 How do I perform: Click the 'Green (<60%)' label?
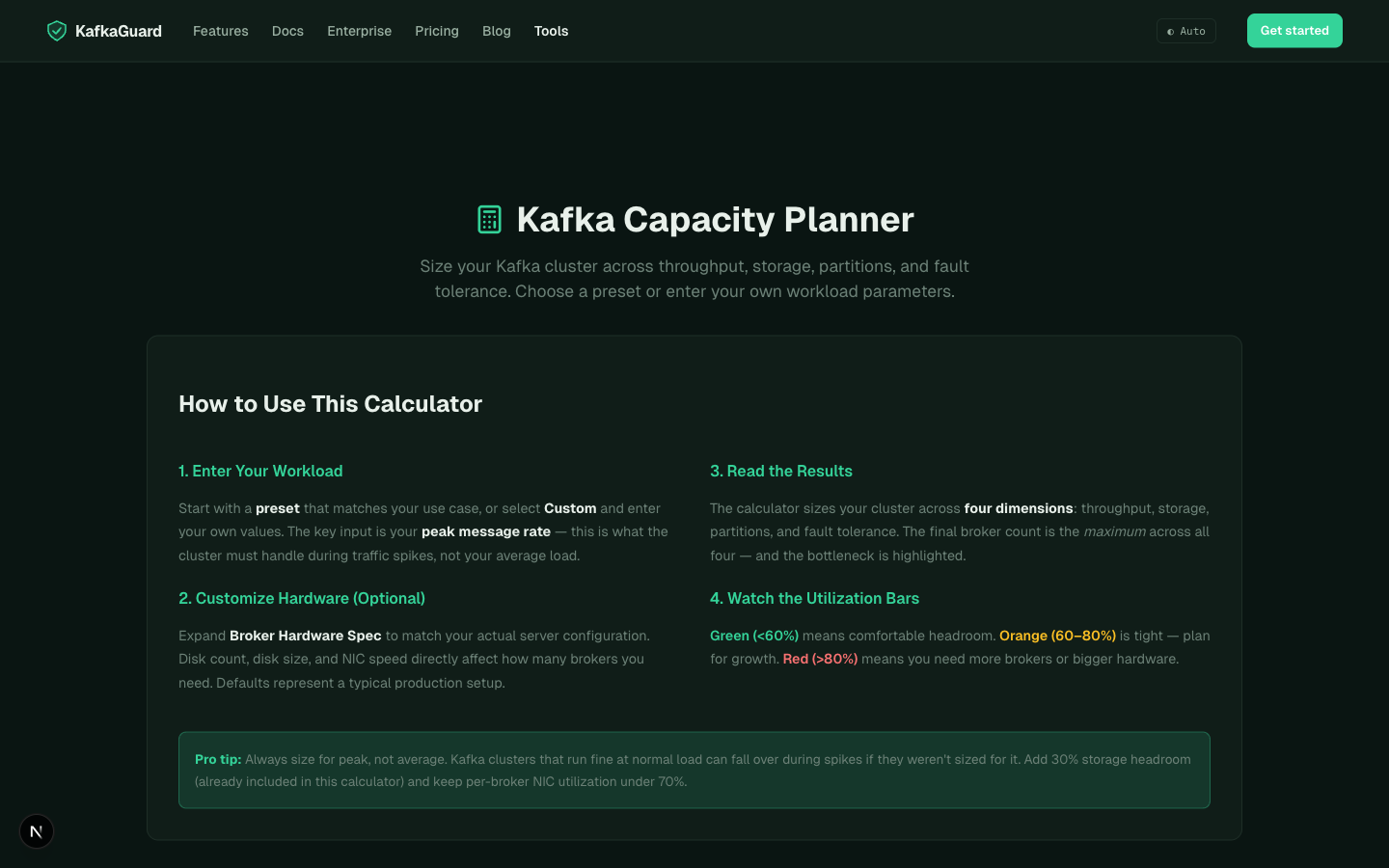(754, 636)
